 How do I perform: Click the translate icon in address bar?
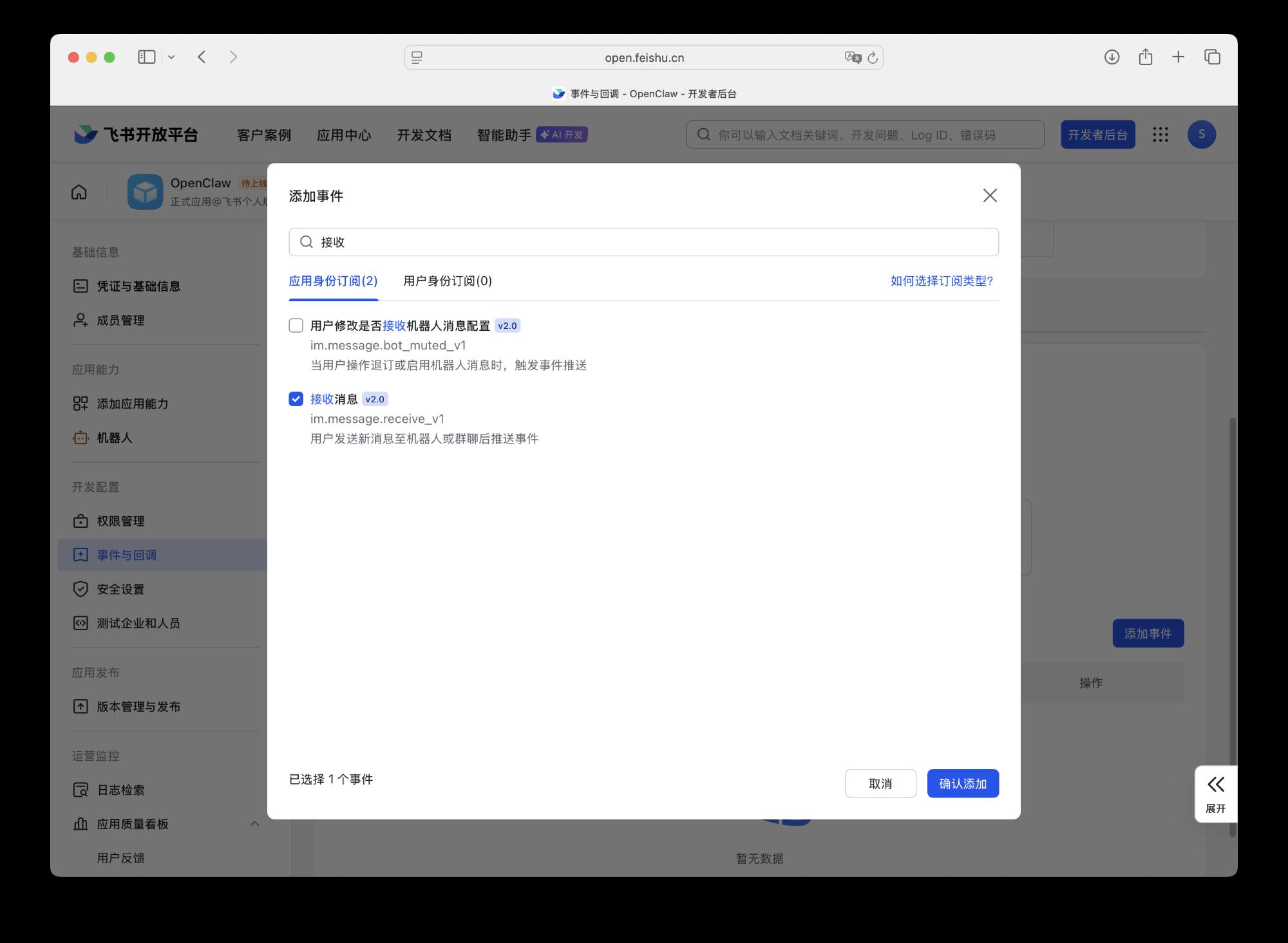[853, 58]
